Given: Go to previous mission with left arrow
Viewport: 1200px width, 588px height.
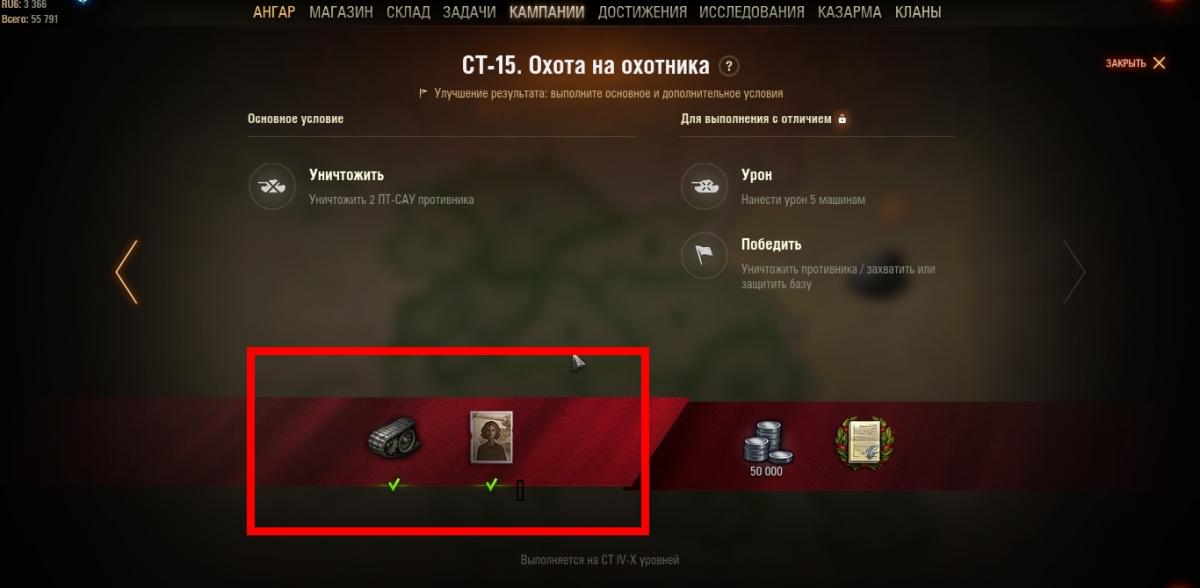Looking at the screenshot, I should click(126, 272).
